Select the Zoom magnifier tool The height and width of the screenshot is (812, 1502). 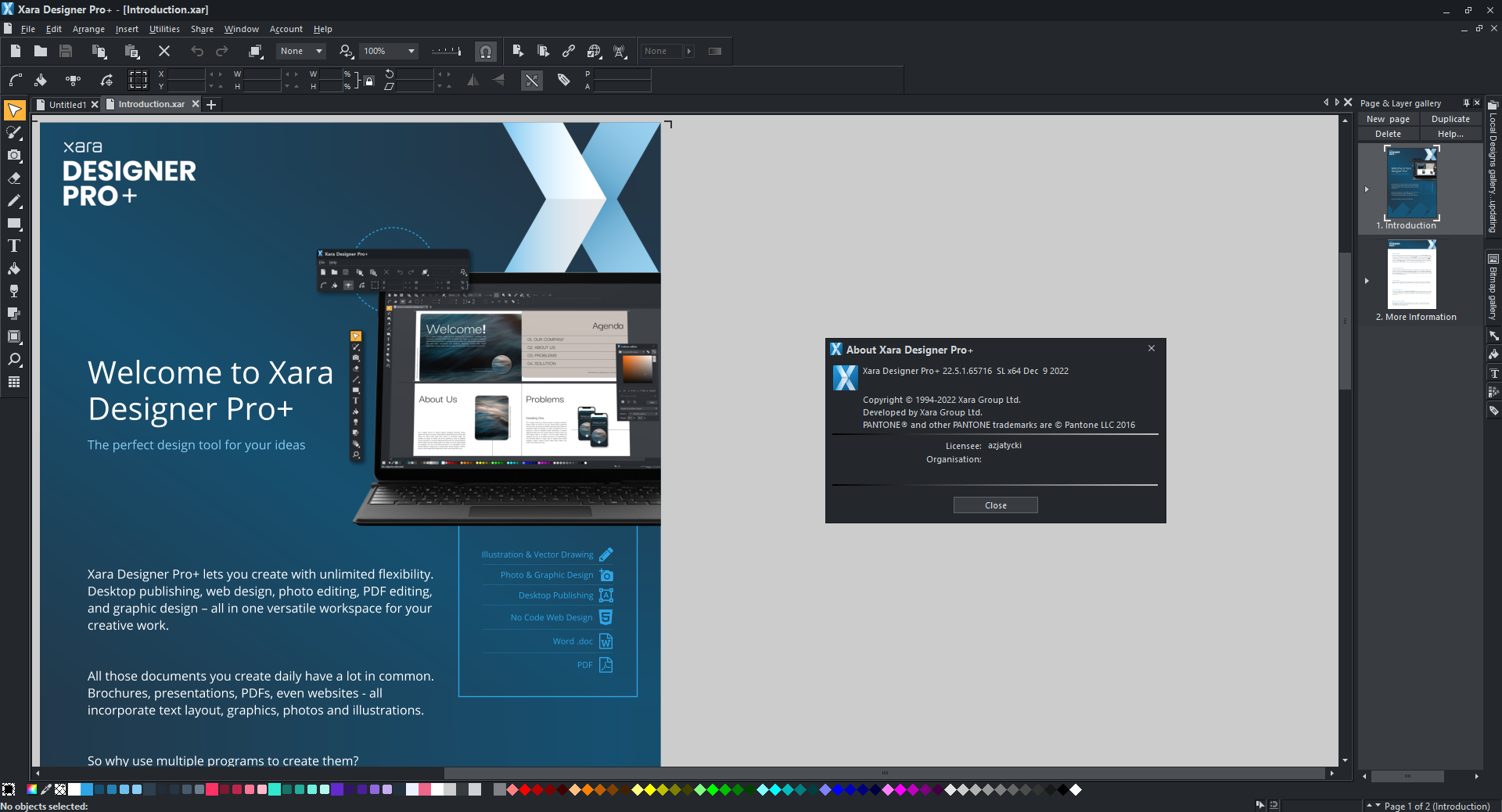coord(14,359)
